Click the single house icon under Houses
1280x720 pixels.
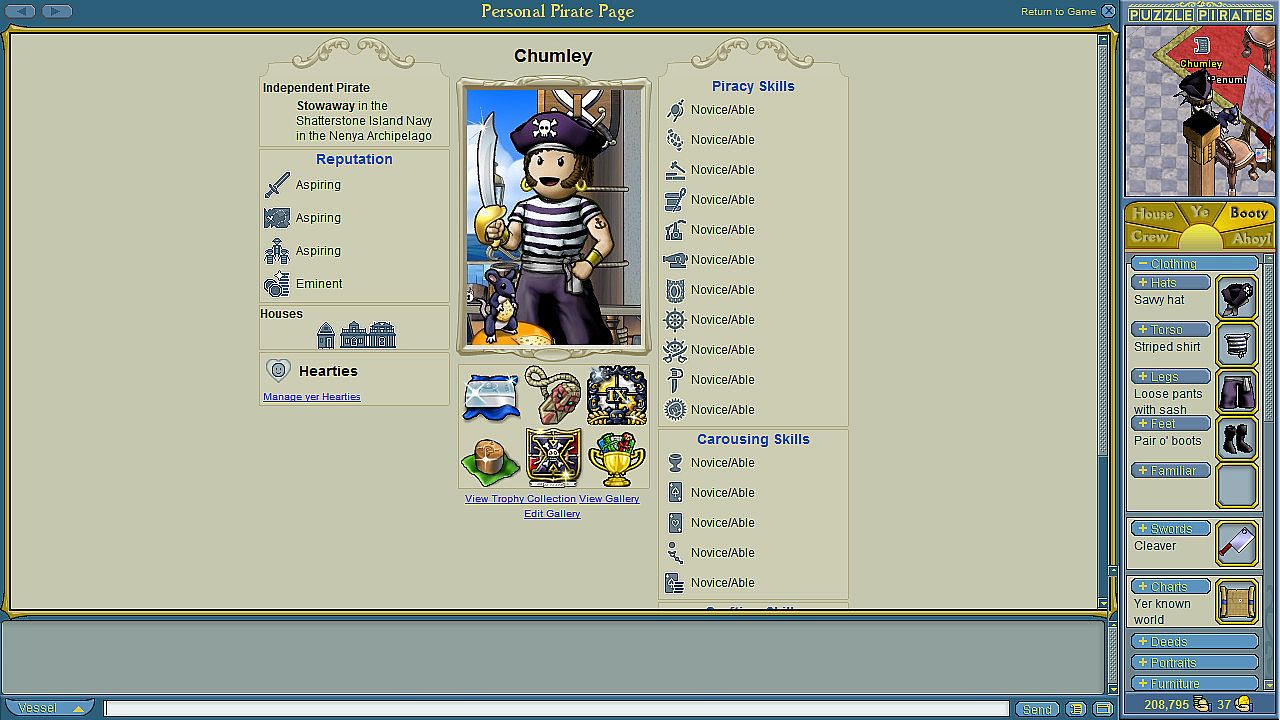[326, 335]
